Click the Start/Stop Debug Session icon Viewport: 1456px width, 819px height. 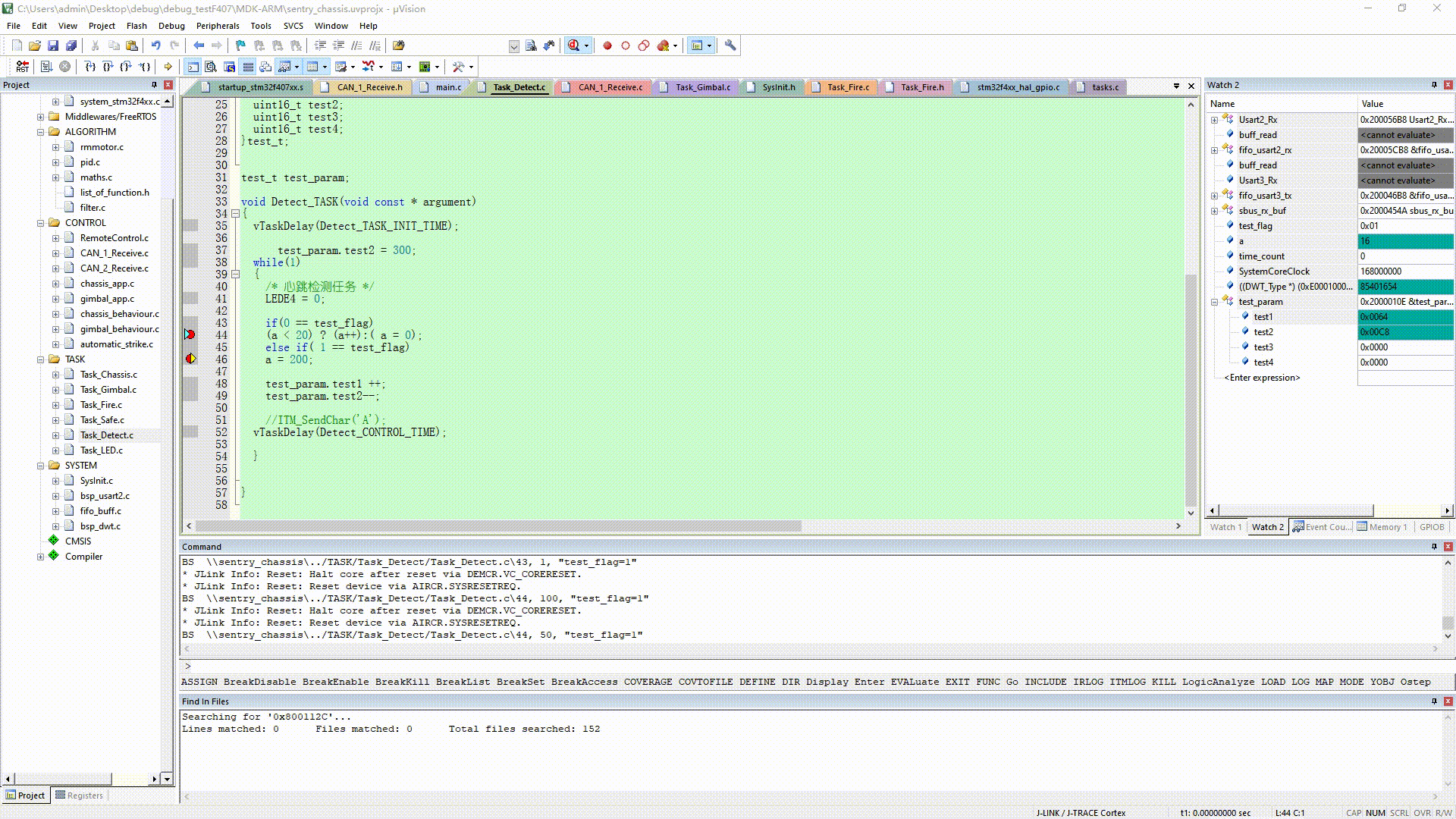point(574,45)
